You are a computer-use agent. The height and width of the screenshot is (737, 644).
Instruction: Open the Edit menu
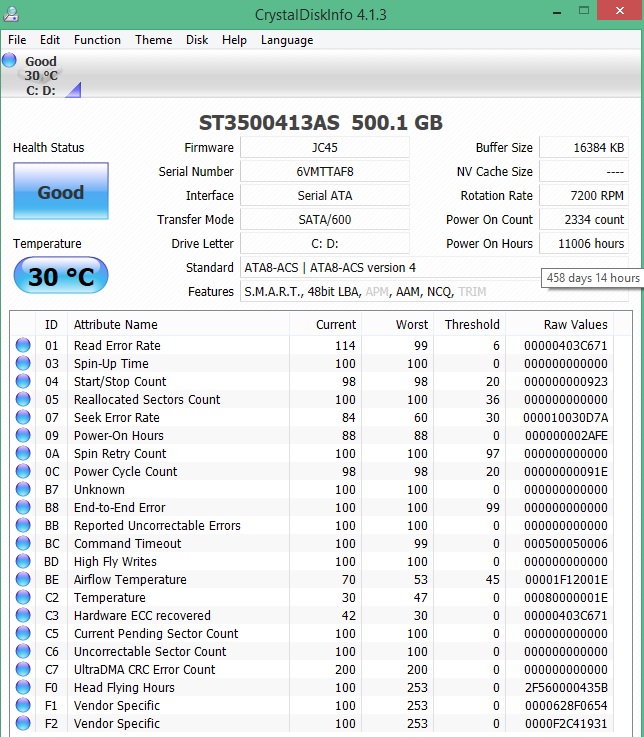click(x=50, y=40)
